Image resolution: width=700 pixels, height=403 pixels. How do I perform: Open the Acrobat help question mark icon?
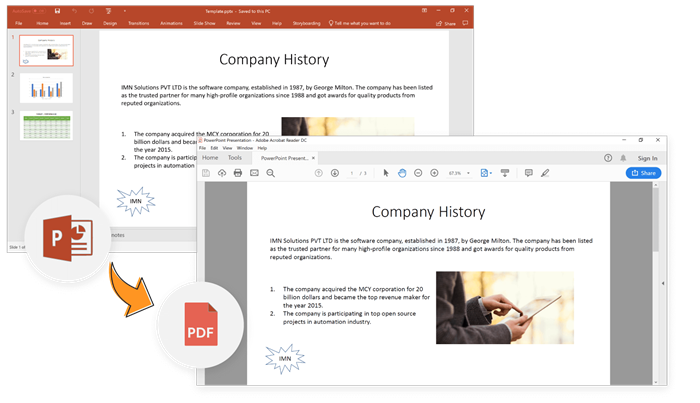pyautogui.click(x=608, y=157)
